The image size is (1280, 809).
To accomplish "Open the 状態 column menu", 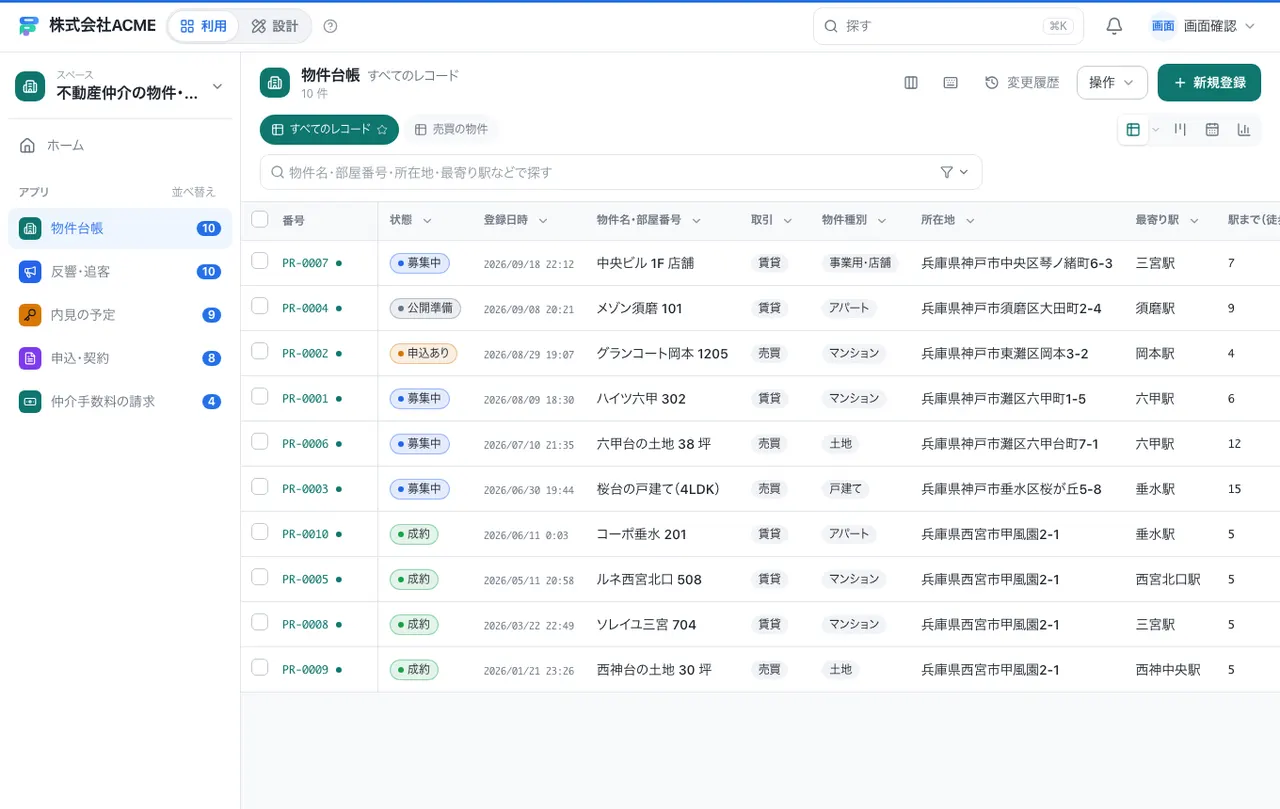I will click(427, 221).
